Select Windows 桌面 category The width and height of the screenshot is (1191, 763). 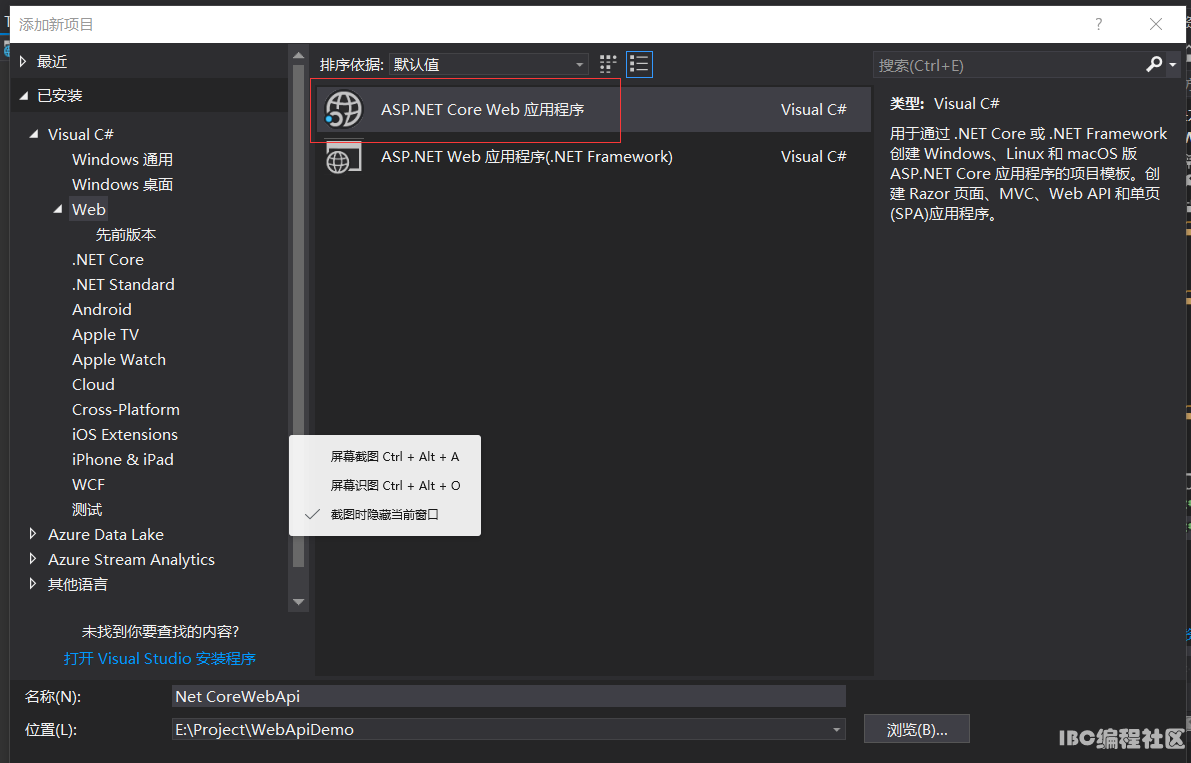point(122,184)
